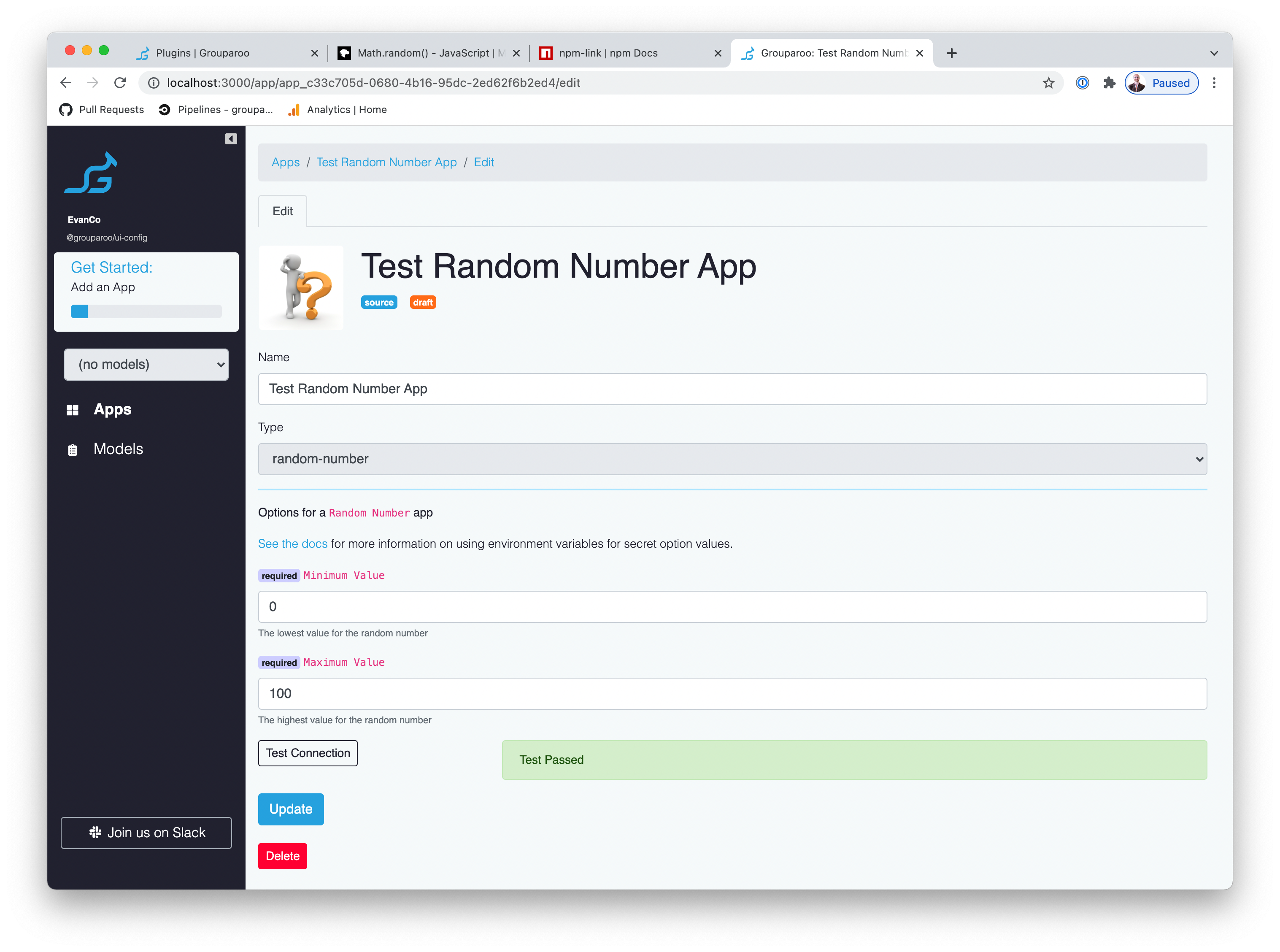Click the question mark app thumbnail
This screenshot has height=952, width=1280.
(x=301, y=287)
